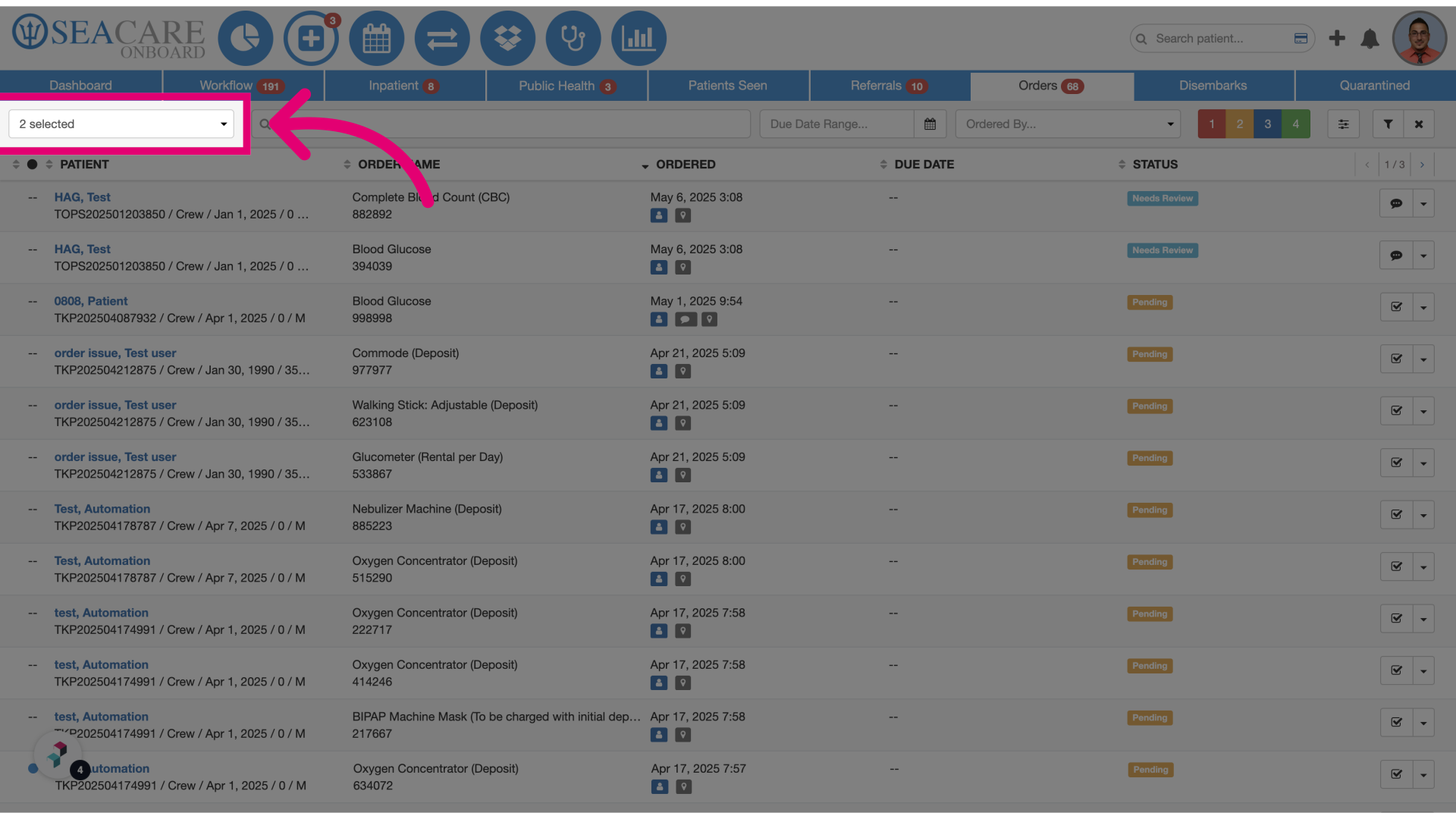
Task: Switch to the Quarantined tab
Action: [x=1375, y=86]
